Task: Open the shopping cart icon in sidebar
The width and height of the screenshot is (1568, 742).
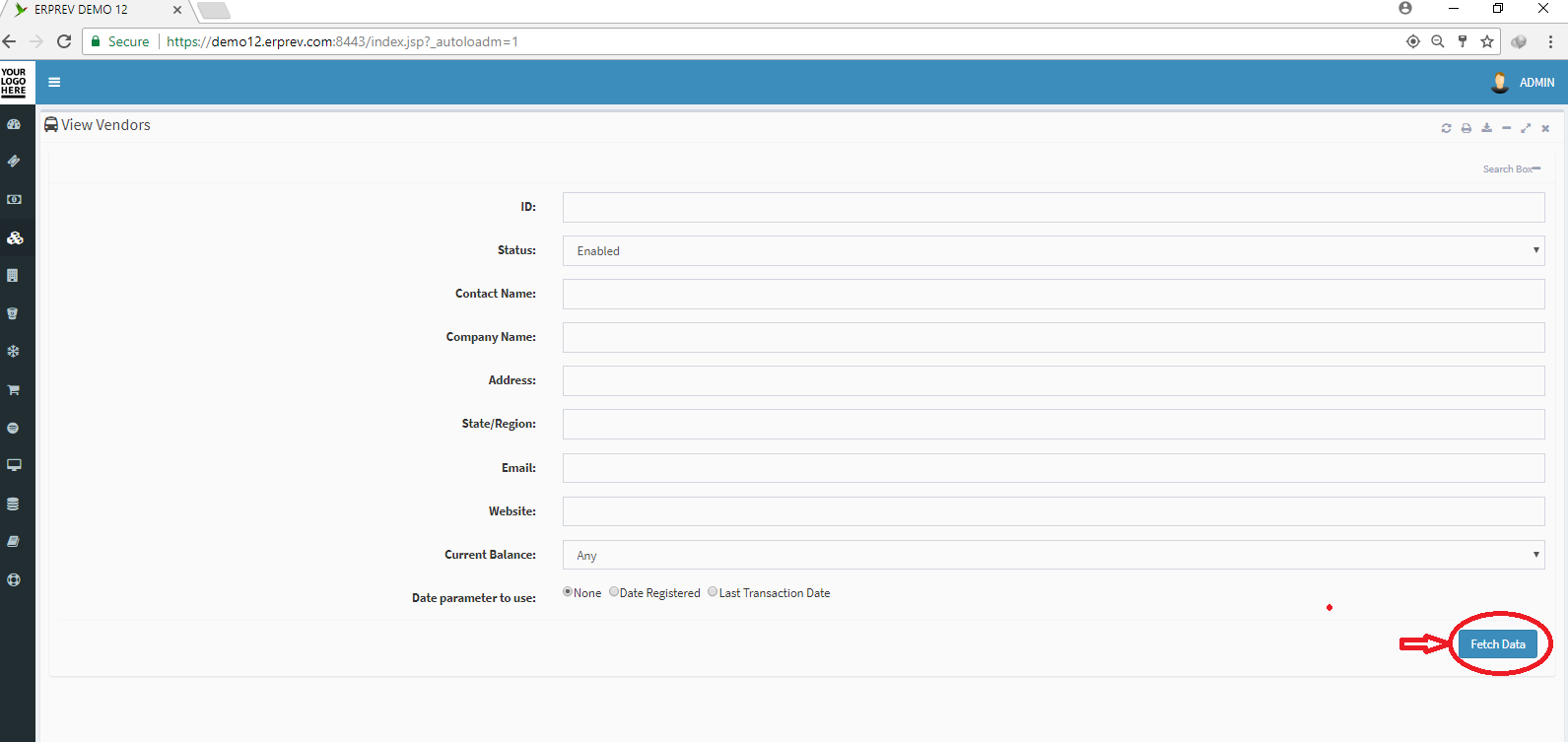Action: pyautogui.click(x=14, y=390)
